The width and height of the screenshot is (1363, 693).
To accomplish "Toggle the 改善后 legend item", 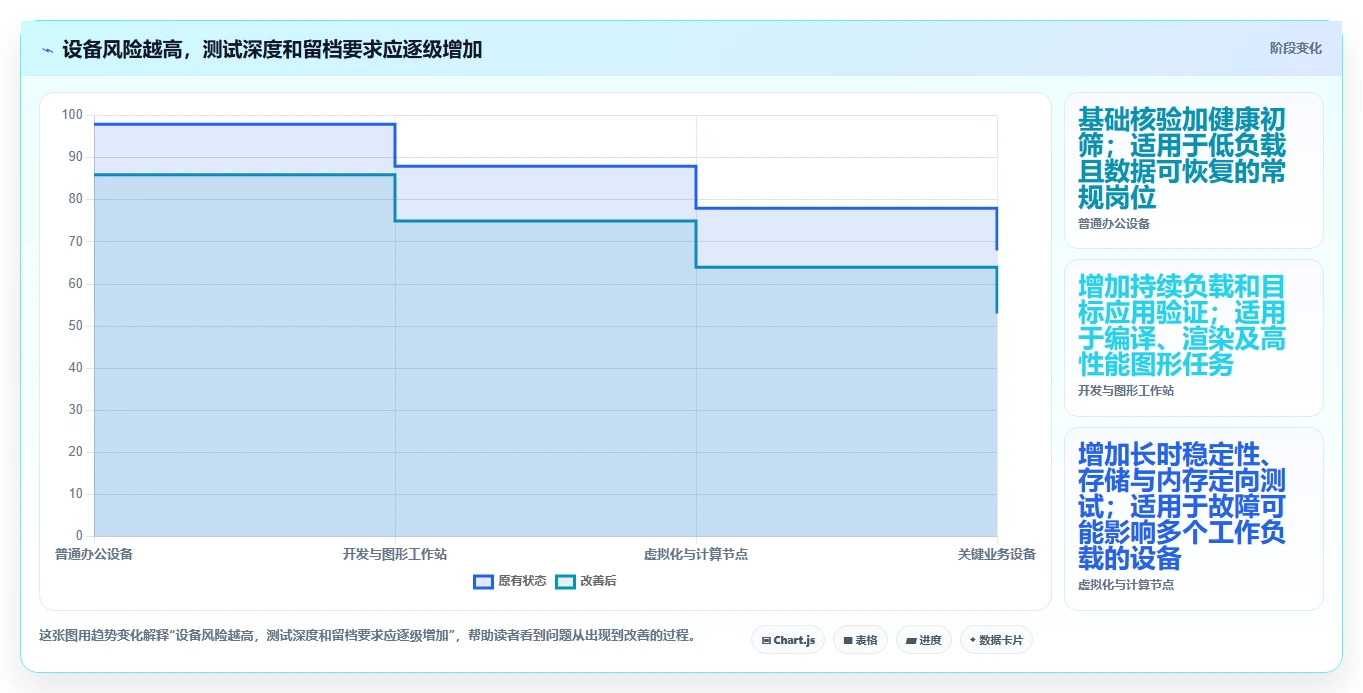I will point(586,581).
